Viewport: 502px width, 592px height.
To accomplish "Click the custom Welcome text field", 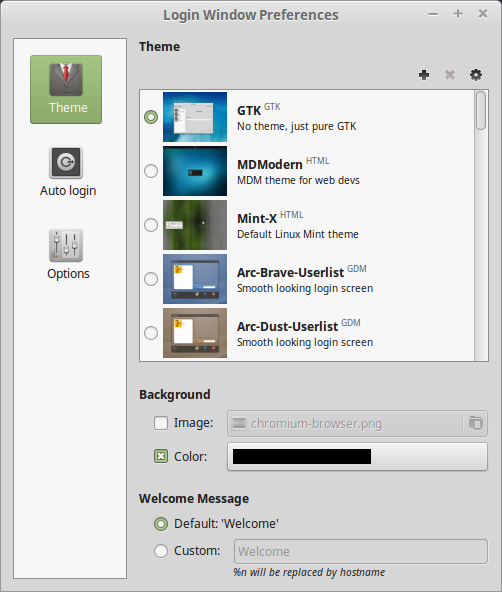I will point(360,552).
